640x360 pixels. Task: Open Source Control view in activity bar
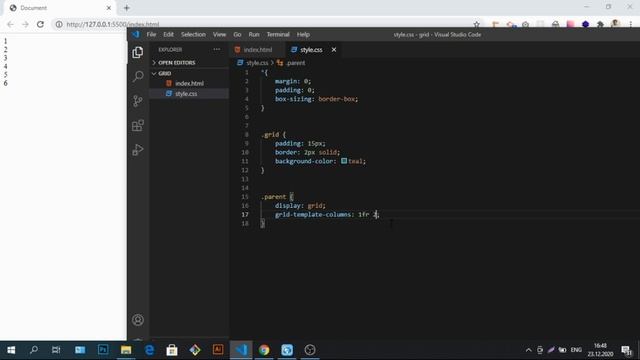pos(138,101)
